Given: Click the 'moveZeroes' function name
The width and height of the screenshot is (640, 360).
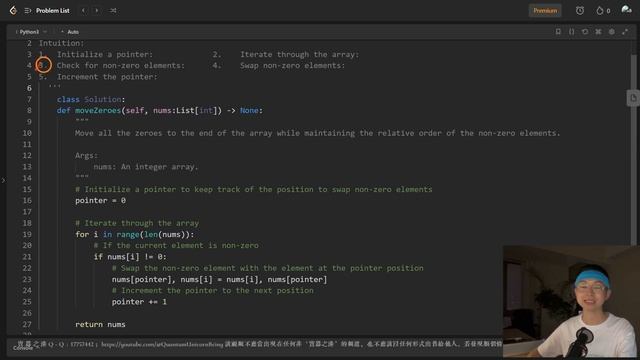Looking at the screenshot, I should [x=98, y=111].
